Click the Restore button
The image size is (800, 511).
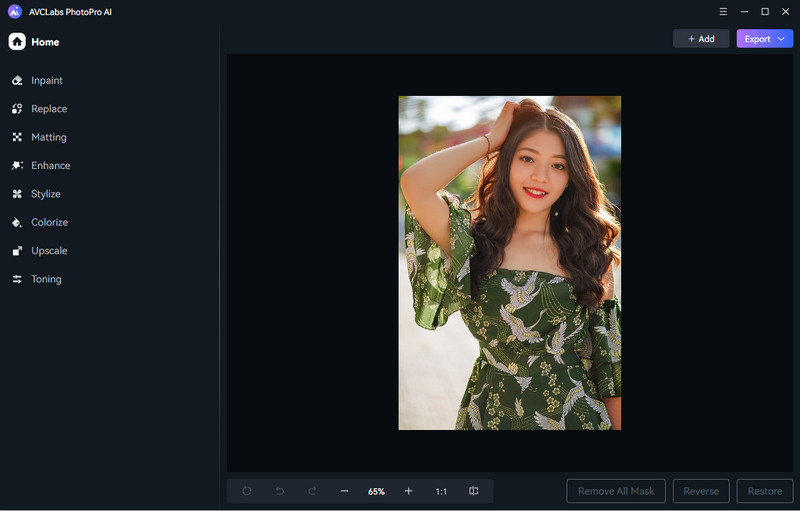765,491
